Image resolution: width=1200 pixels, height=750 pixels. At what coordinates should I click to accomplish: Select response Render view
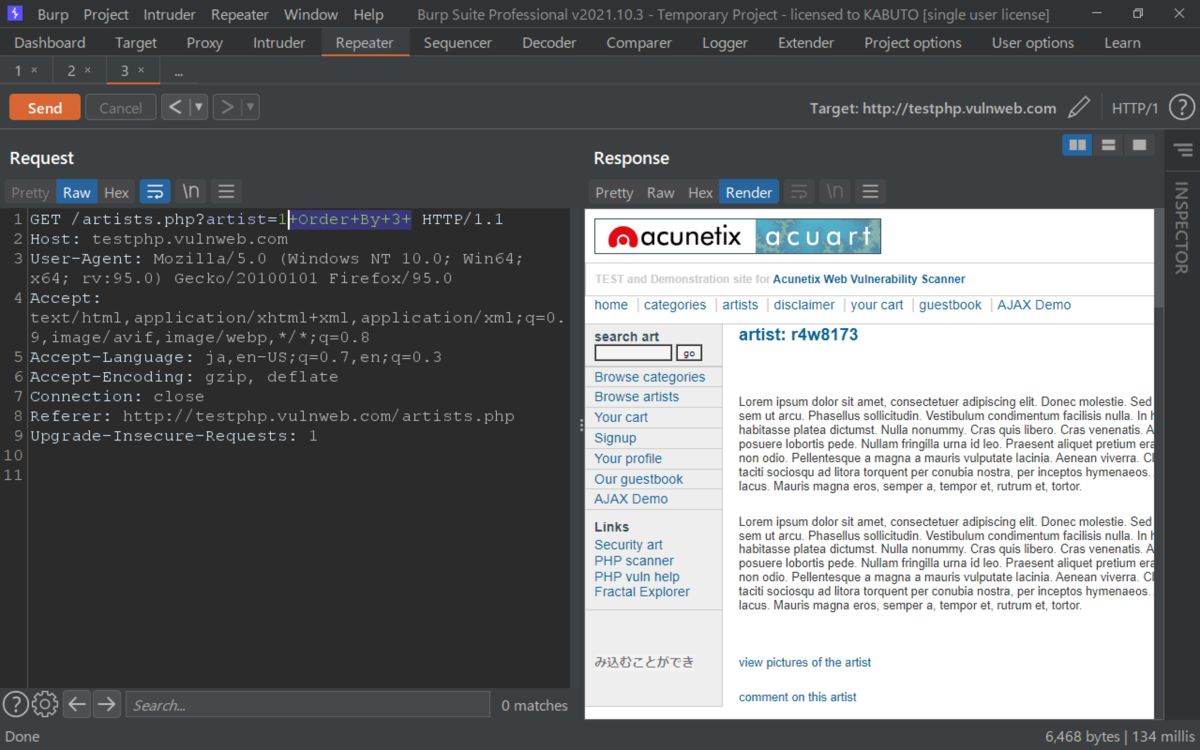749,192
